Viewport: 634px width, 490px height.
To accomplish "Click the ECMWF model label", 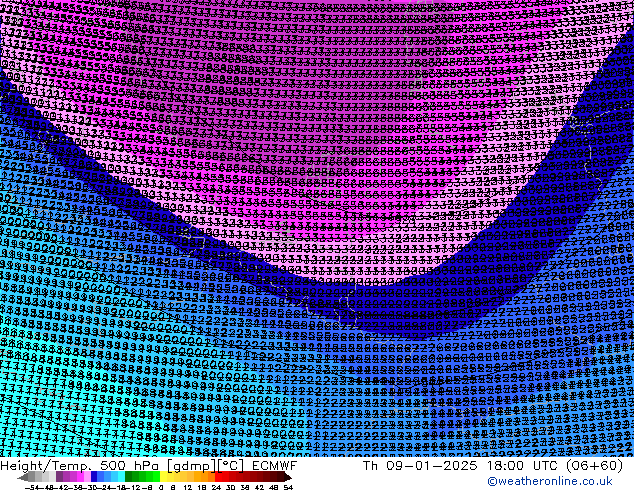I will click(275, 466).
